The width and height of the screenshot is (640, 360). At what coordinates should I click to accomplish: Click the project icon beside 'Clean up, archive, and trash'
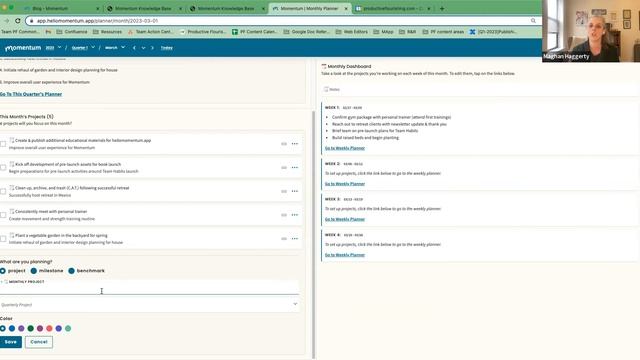click(11, 188)
